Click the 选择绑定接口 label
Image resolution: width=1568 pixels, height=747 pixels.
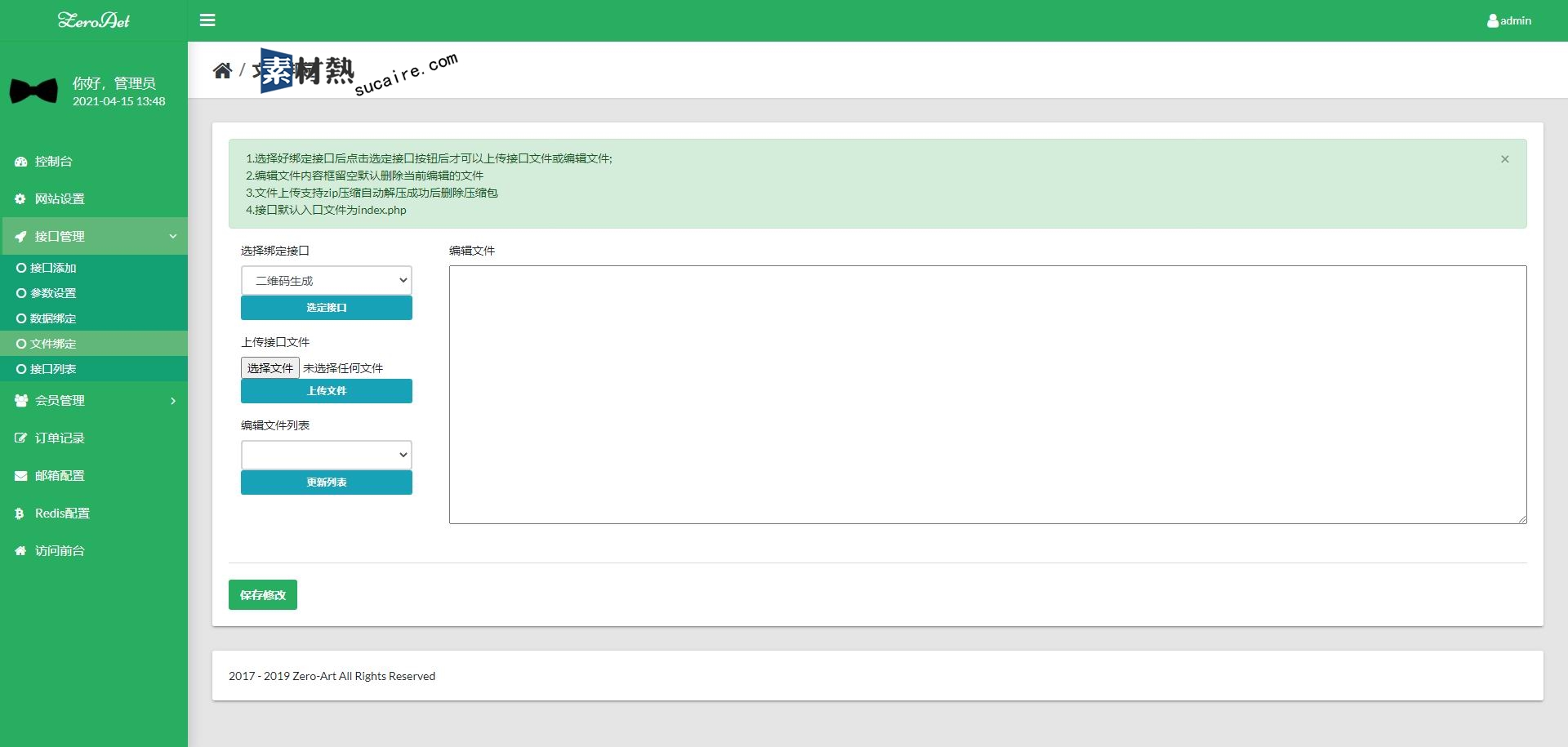click(275, 251)
